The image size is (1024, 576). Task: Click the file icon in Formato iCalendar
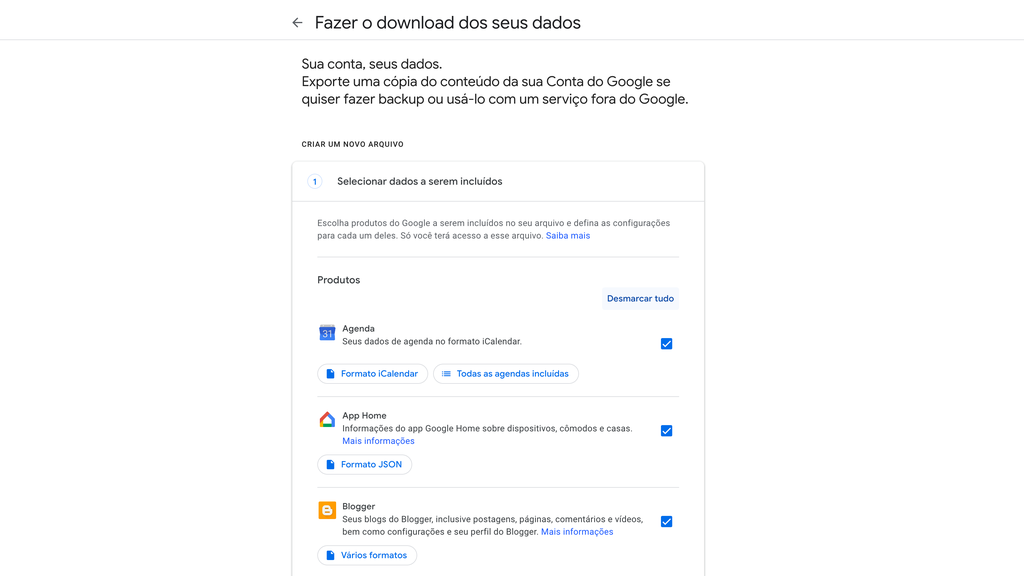pyautogui.click(x=330, y=374)
